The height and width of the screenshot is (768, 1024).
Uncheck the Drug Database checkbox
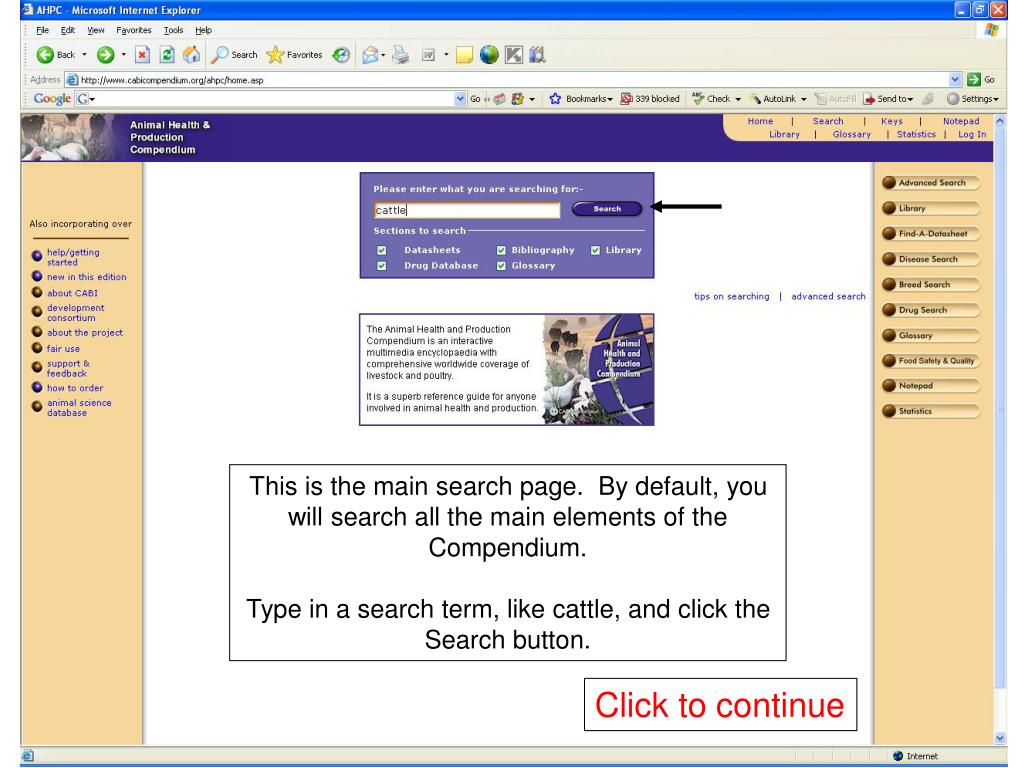pyautogui.click(x=381, y=266)
